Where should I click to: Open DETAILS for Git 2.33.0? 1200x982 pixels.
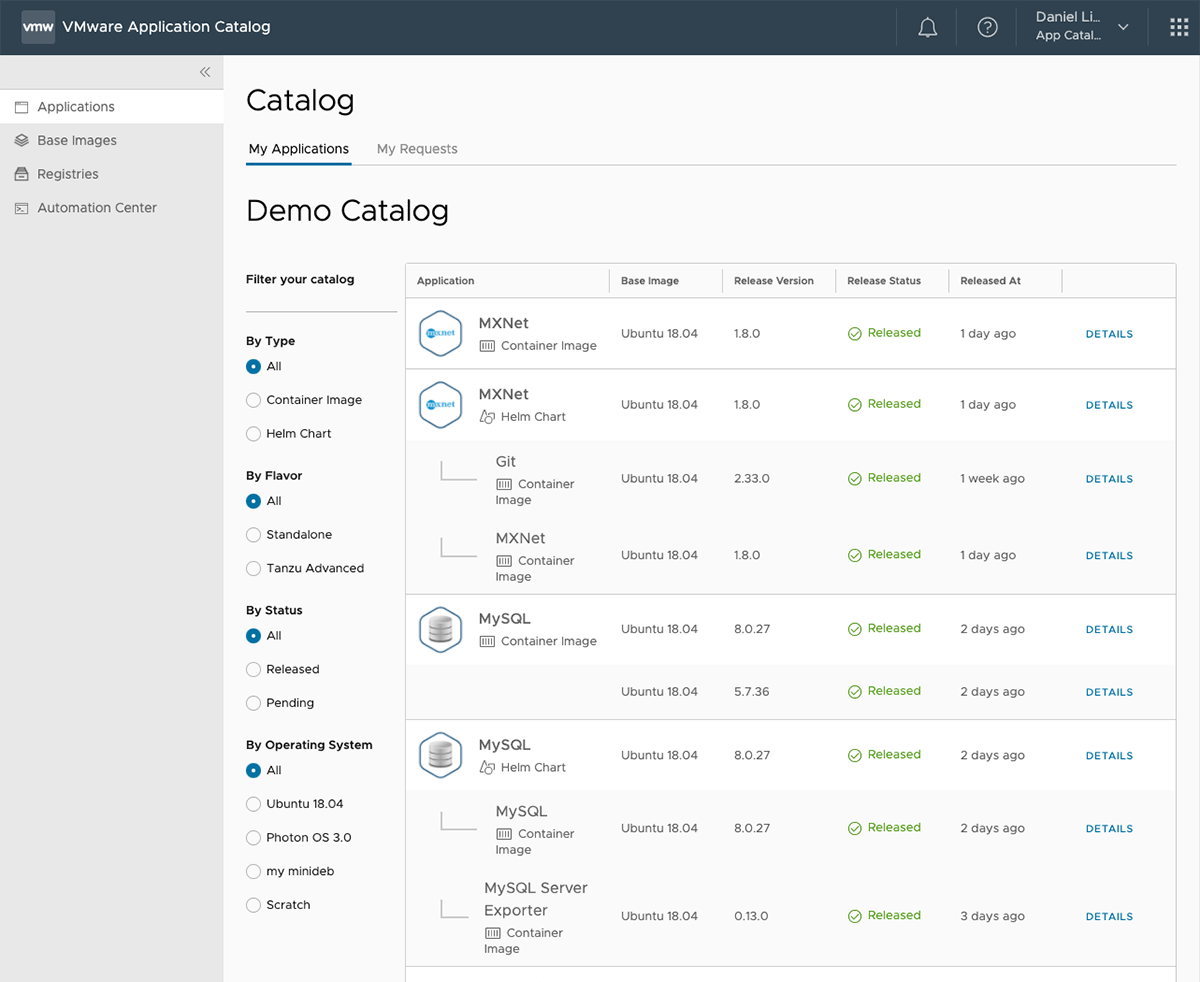pos(1109,479)
